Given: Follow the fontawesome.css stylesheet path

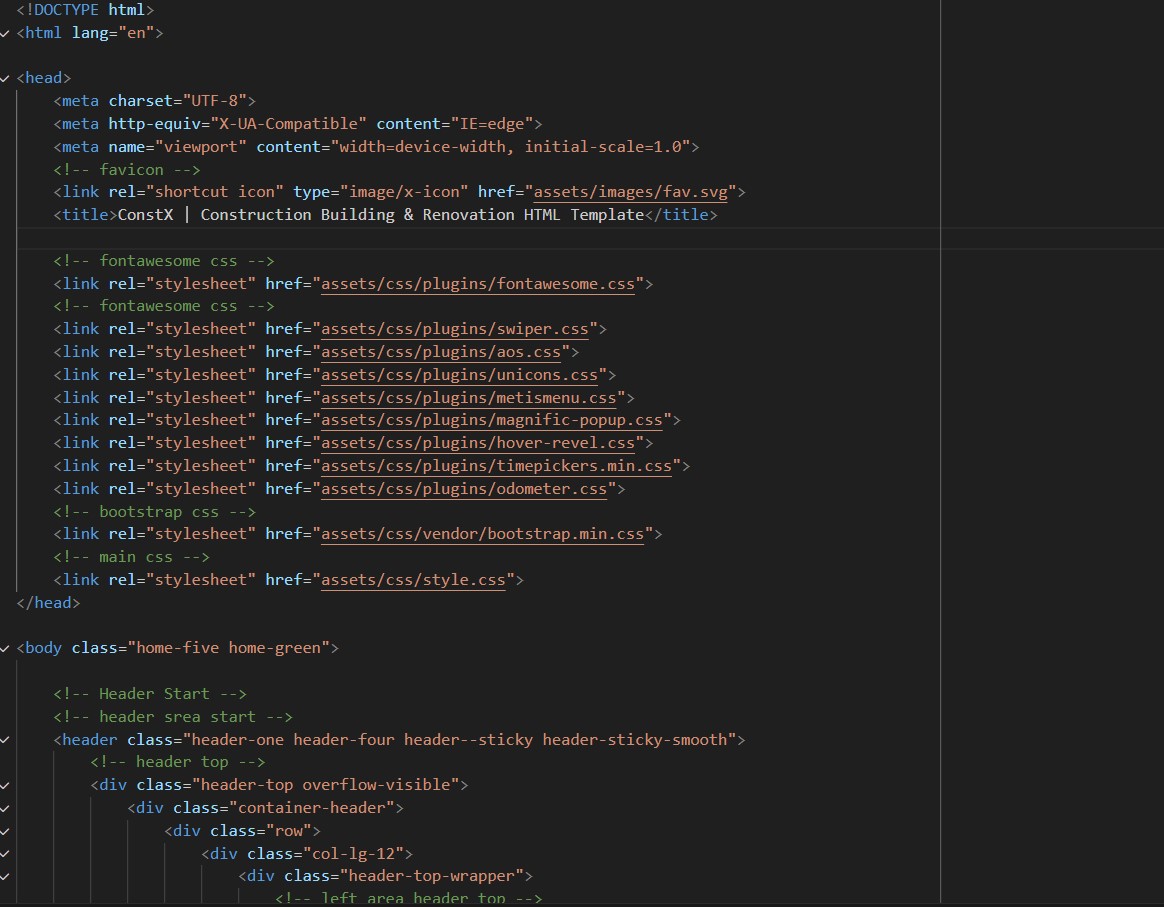Looking at the screenshot, I should click(478, 284).
